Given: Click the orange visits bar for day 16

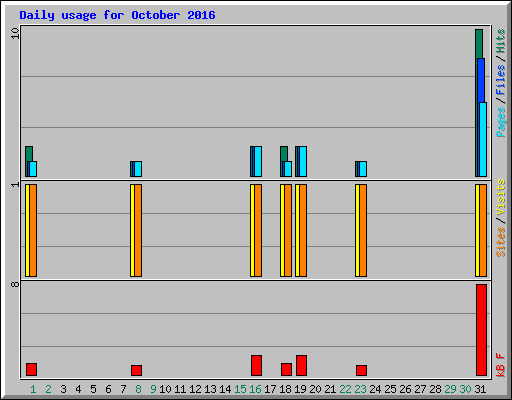Looking at the screenshot, I should click(x=258, y=230).
